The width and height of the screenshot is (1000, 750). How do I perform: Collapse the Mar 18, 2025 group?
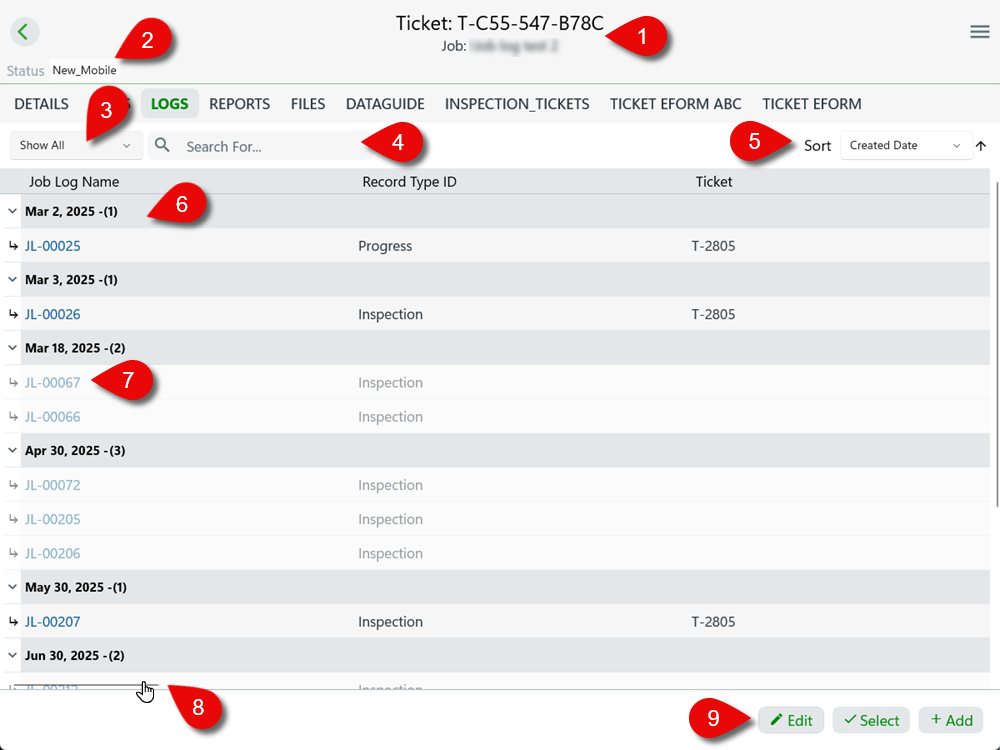coord(12,348)
